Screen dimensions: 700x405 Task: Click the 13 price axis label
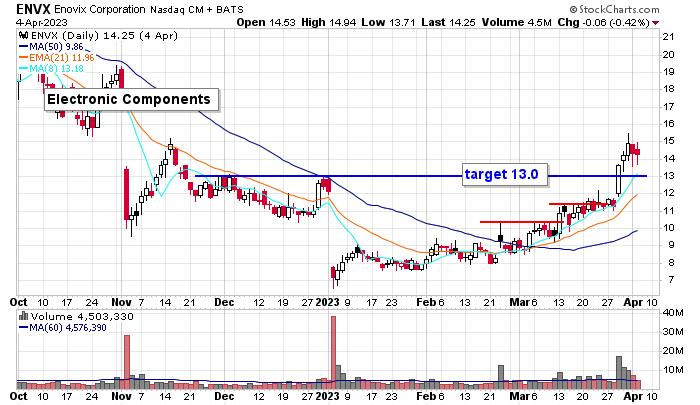click(668, 176)
